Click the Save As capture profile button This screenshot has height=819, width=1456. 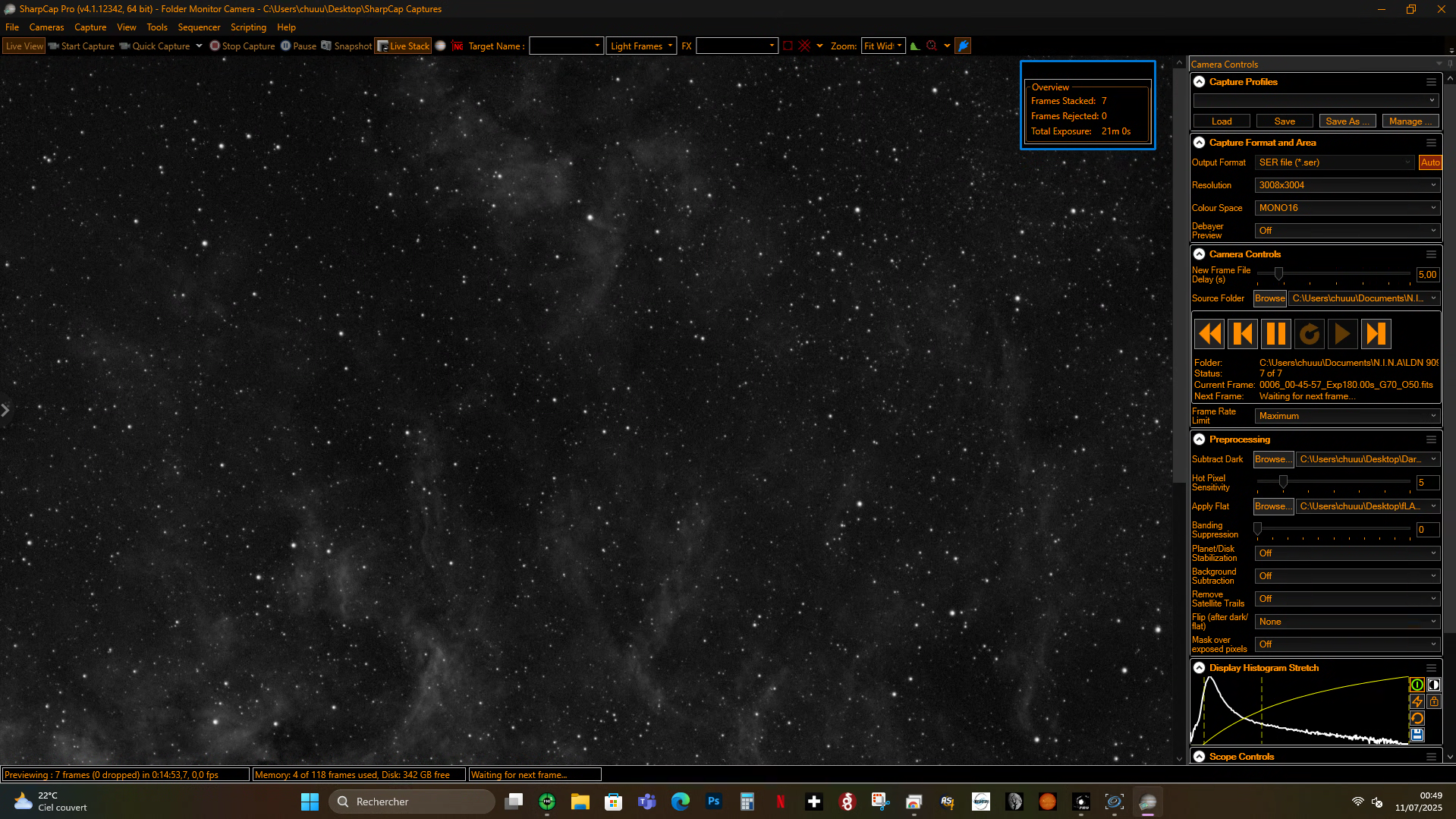tap(1348, 121)
